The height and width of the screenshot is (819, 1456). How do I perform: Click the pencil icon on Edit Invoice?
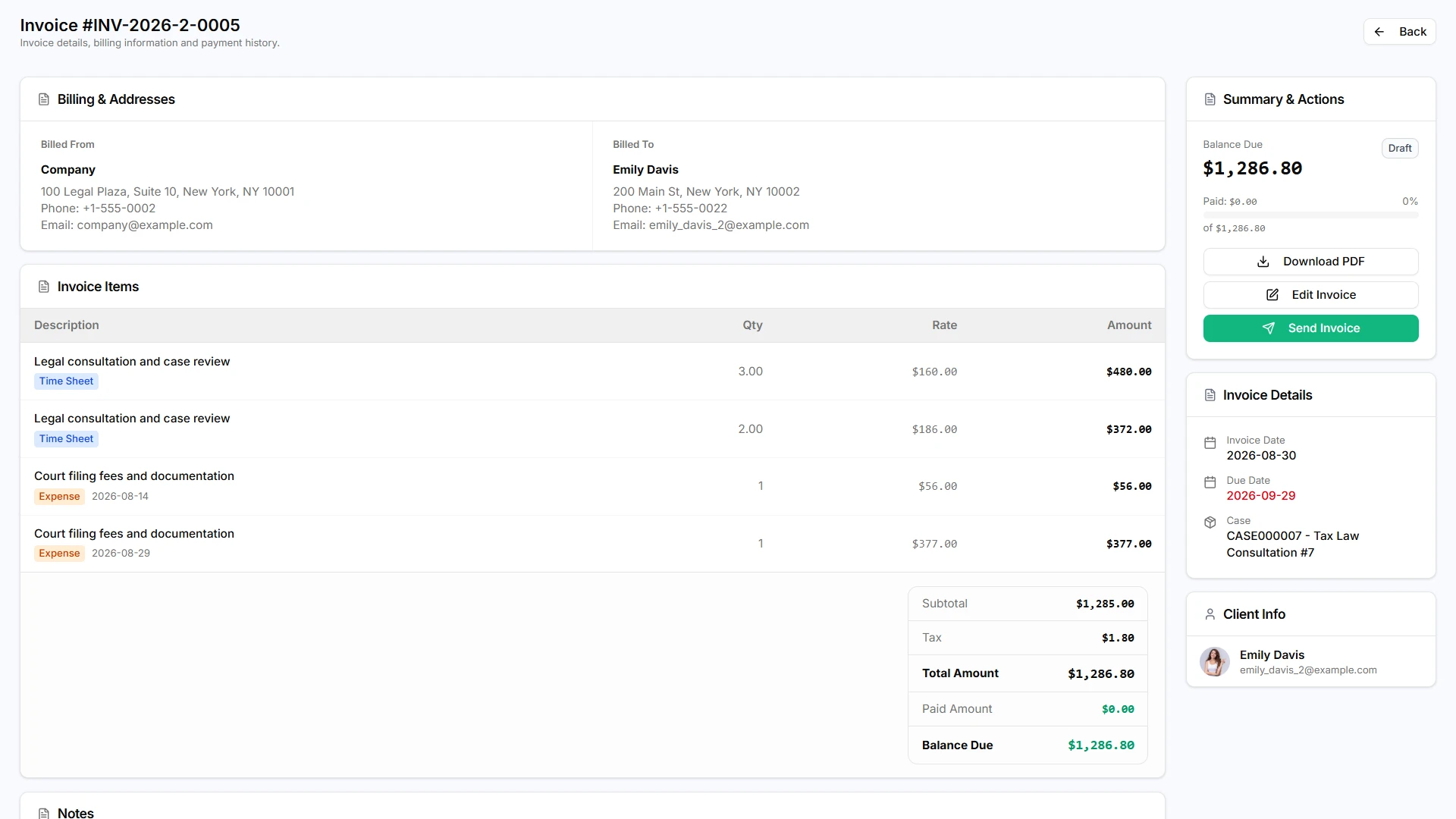pos(1272,295)
